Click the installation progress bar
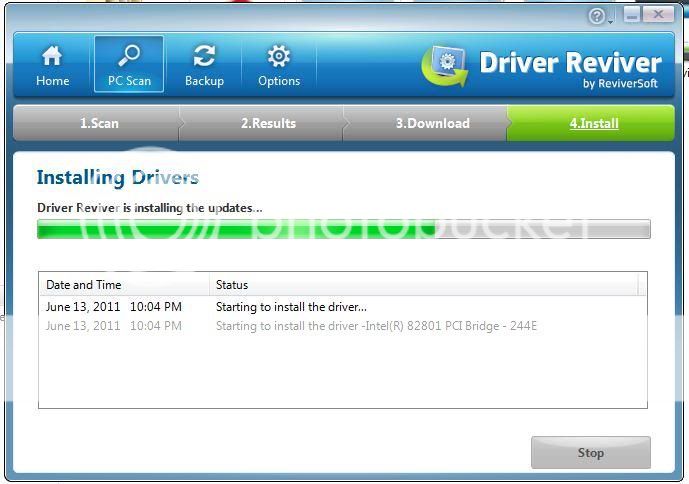 [x=344, y=229]
